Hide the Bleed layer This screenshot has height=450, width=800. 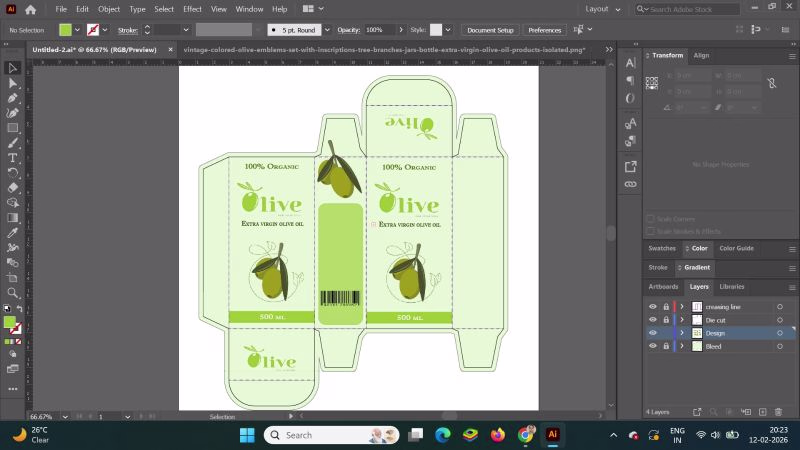tap(653, 346)
